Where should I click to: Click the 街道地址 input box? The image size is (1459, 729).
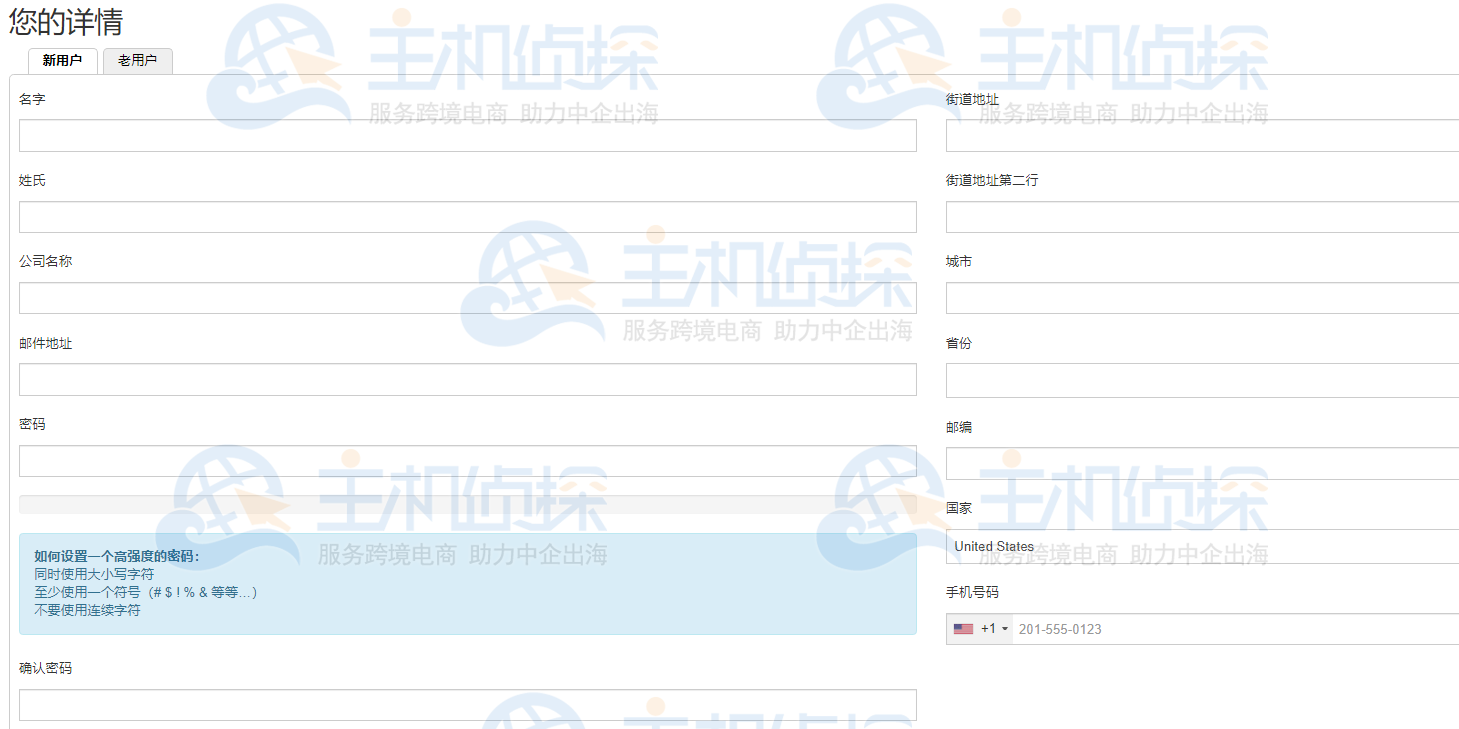pyautogui.click(x=1199, y=133)
